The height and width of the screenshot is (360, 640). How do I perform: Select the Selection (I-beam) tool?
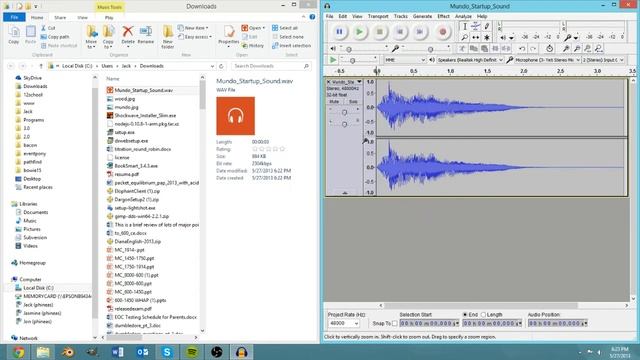pyautogui.click(x=464, y=27)
